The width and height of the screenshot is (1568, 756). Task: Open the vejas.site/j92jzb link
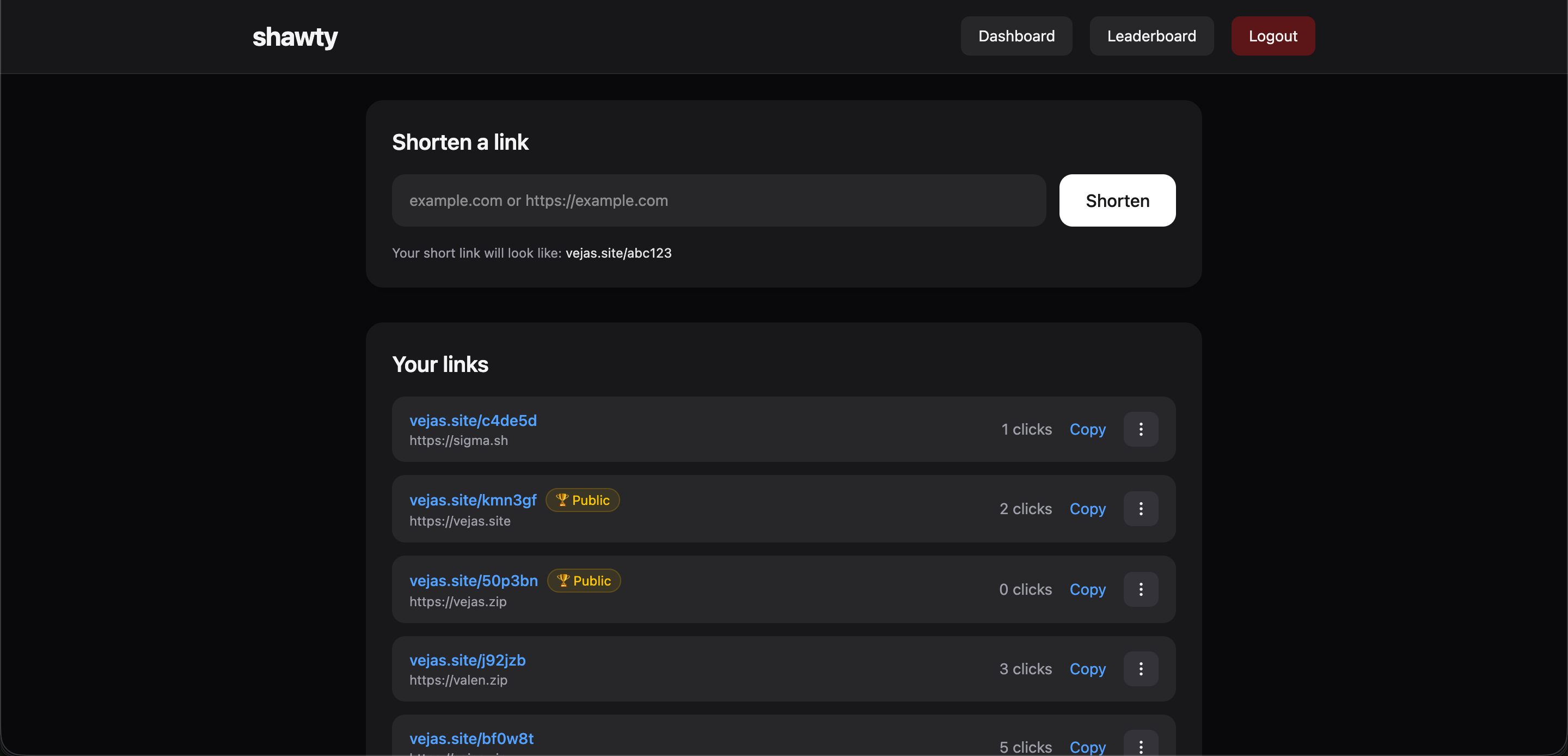pyautogui.click(x=467, y=660)
